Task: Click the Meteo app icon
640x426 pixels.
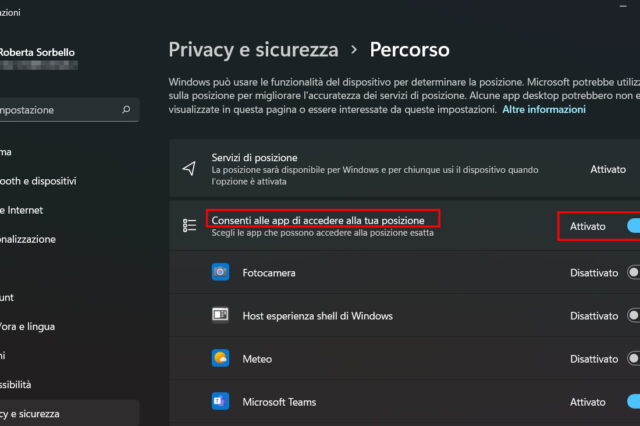Action: [x=221, y=358]
